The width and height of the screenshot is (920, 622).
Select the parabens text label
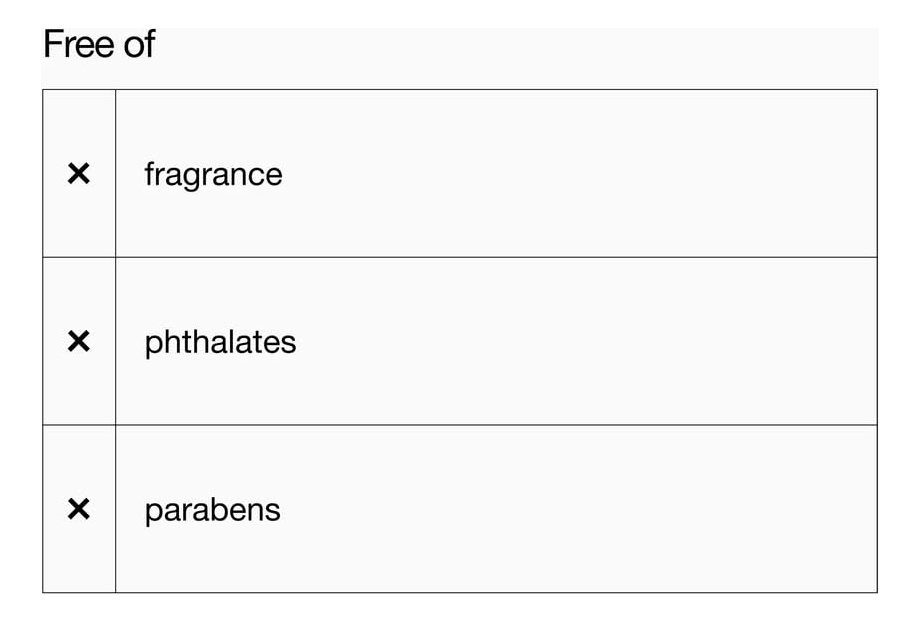point(212,511)
